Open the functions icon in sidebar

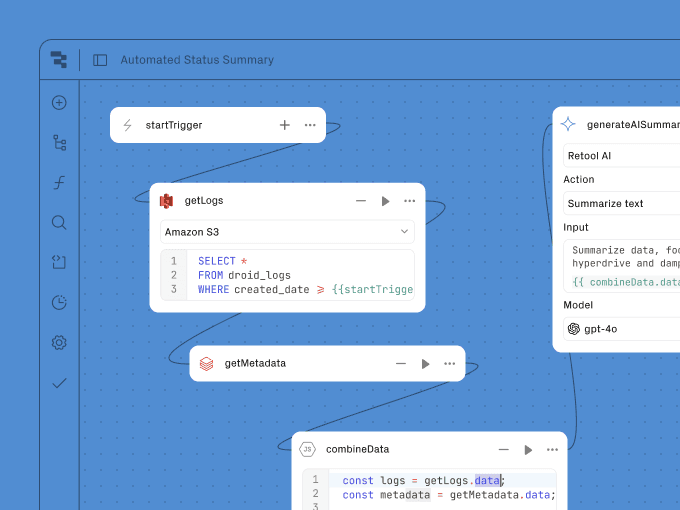pos(59,183)
